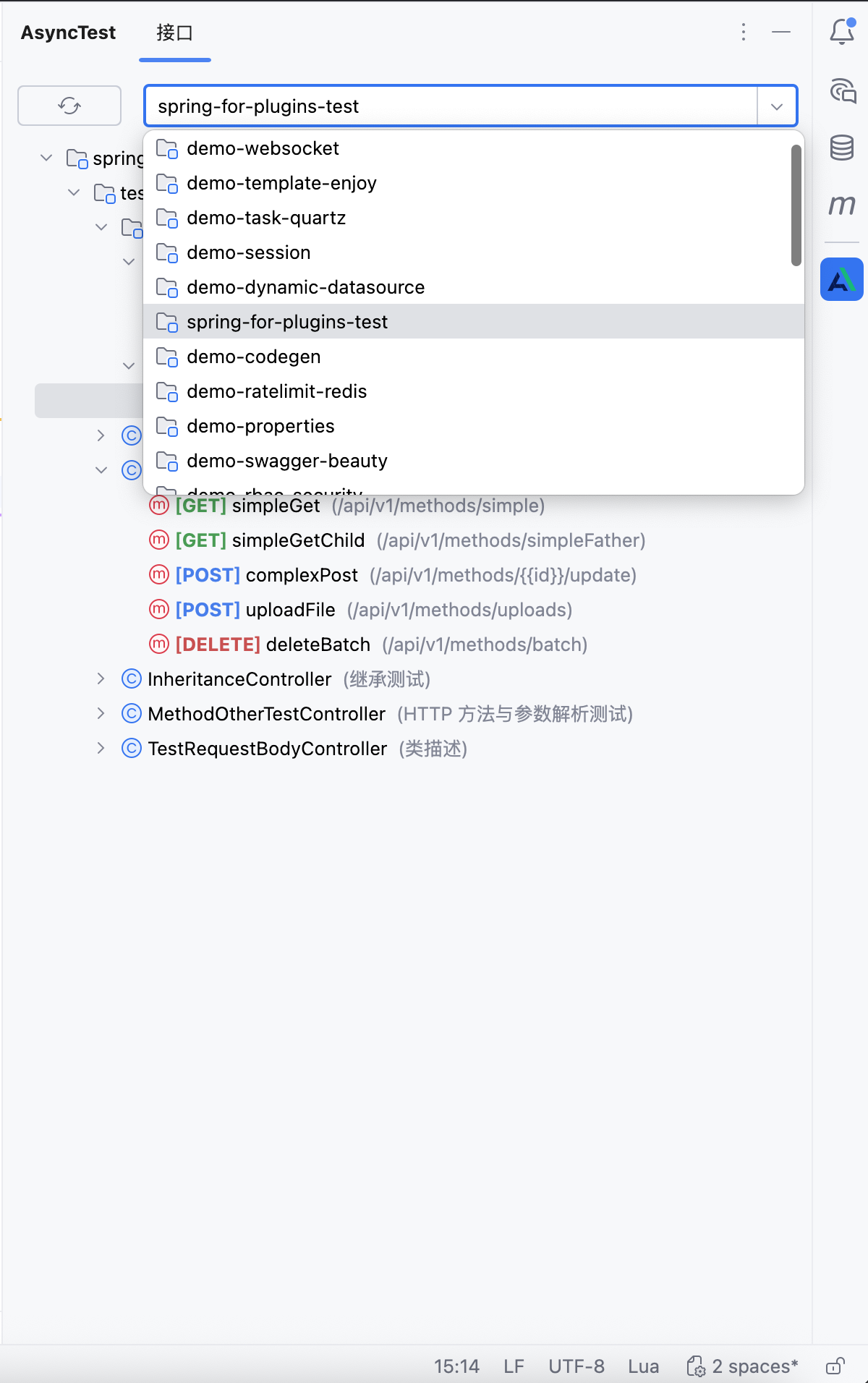
Task: Choose demo-websocket from the dropdown list
Action: [263, 148]
